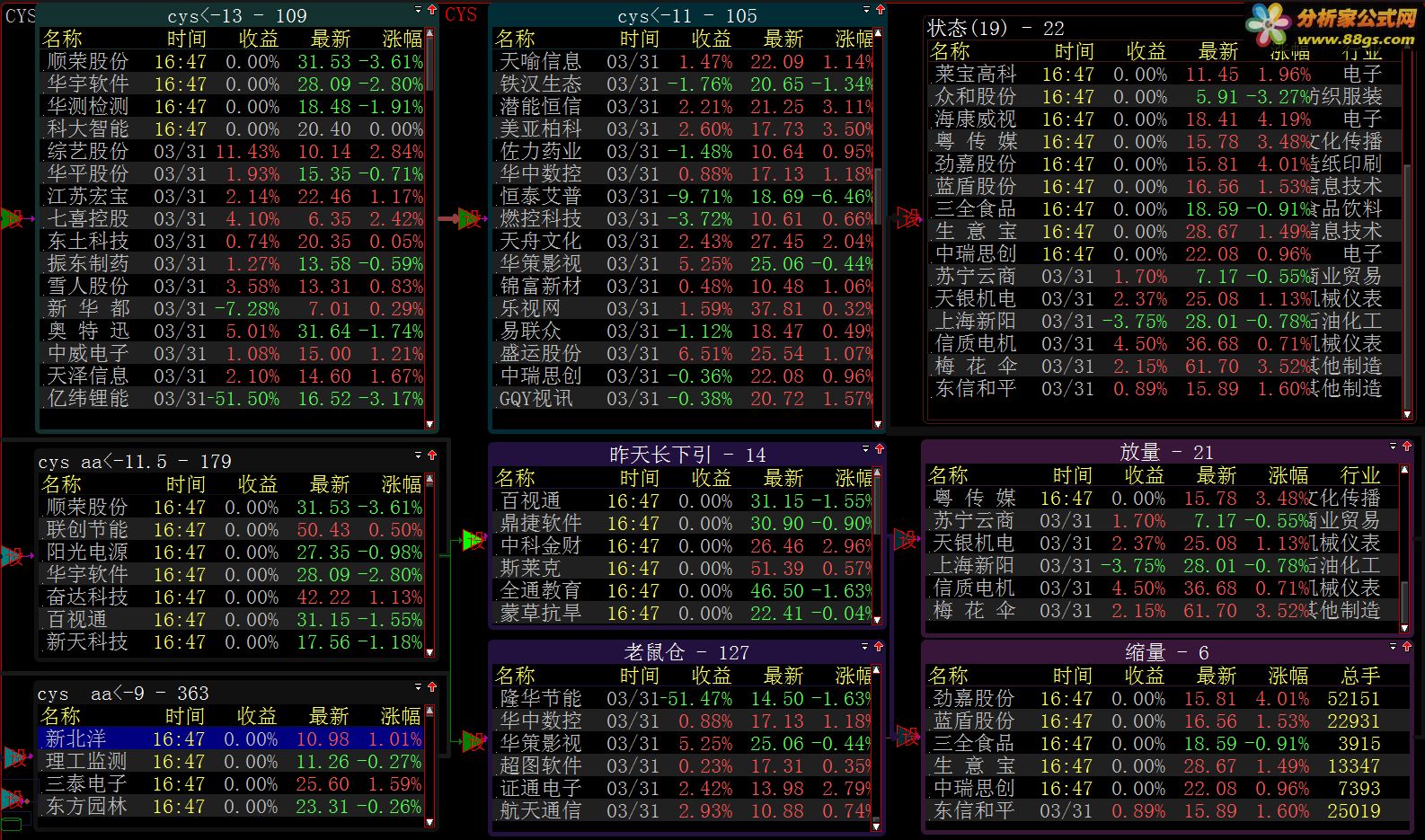Click the 设 filter node feeding 放量 panel
1425x840 pixels.
click(x=907, y=539)
